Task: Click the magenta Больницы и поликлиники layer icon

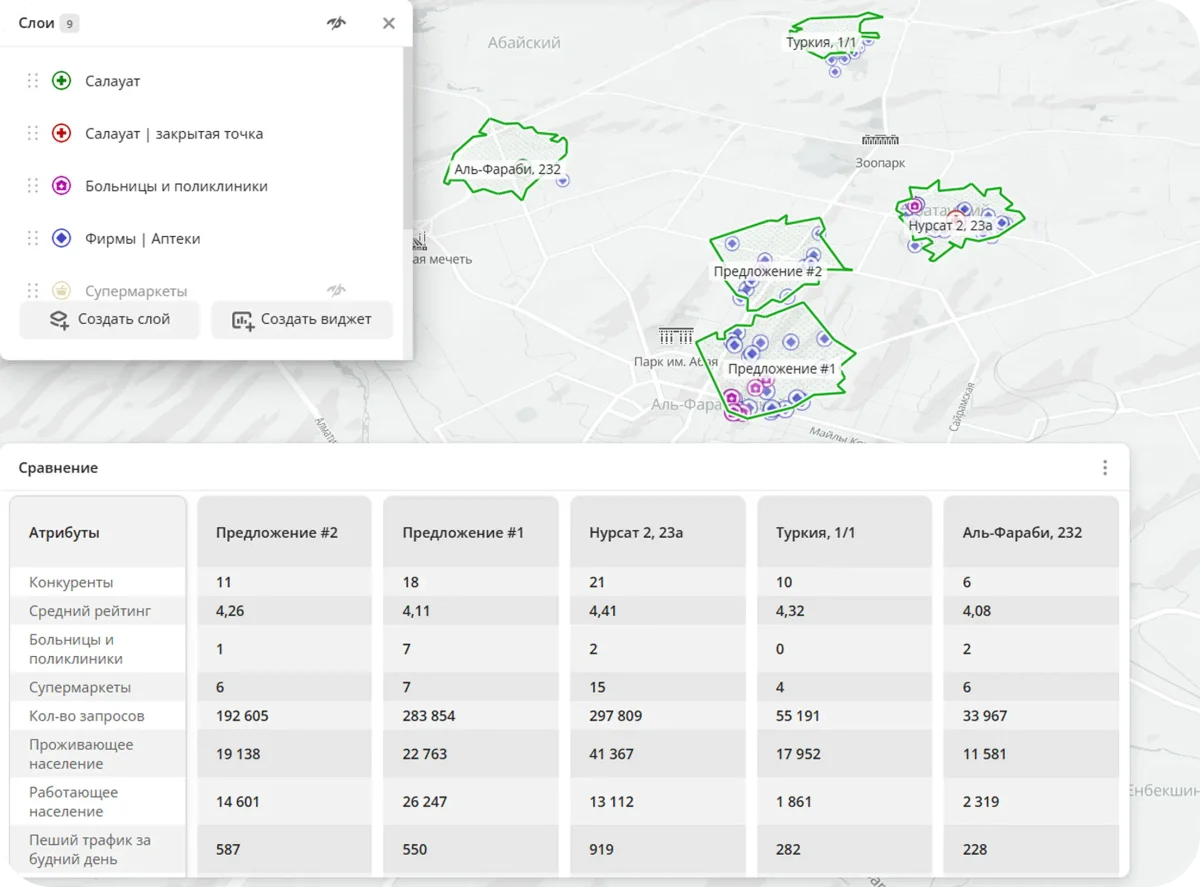Action: (61, 186)
